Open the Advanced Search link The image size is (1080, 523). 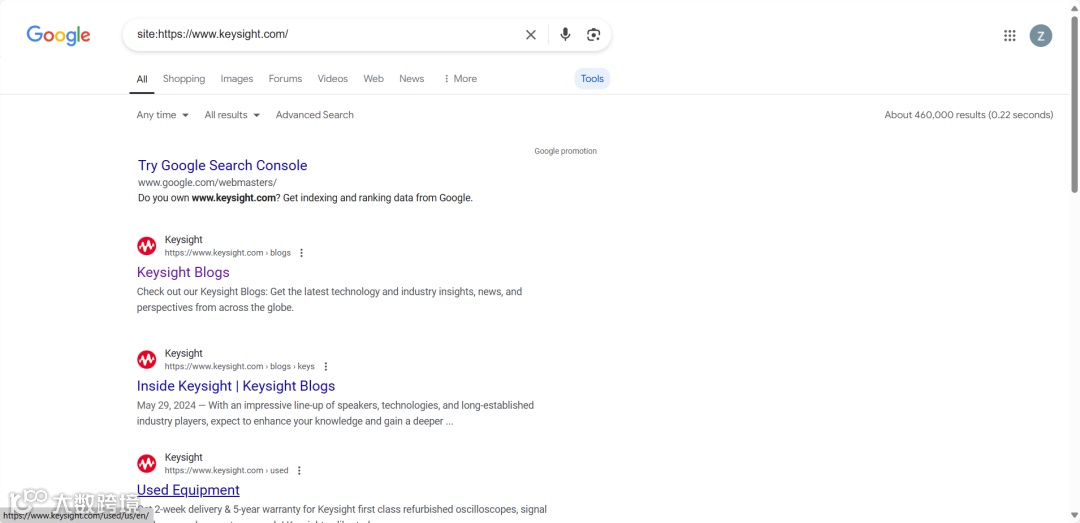click(315, 115)
